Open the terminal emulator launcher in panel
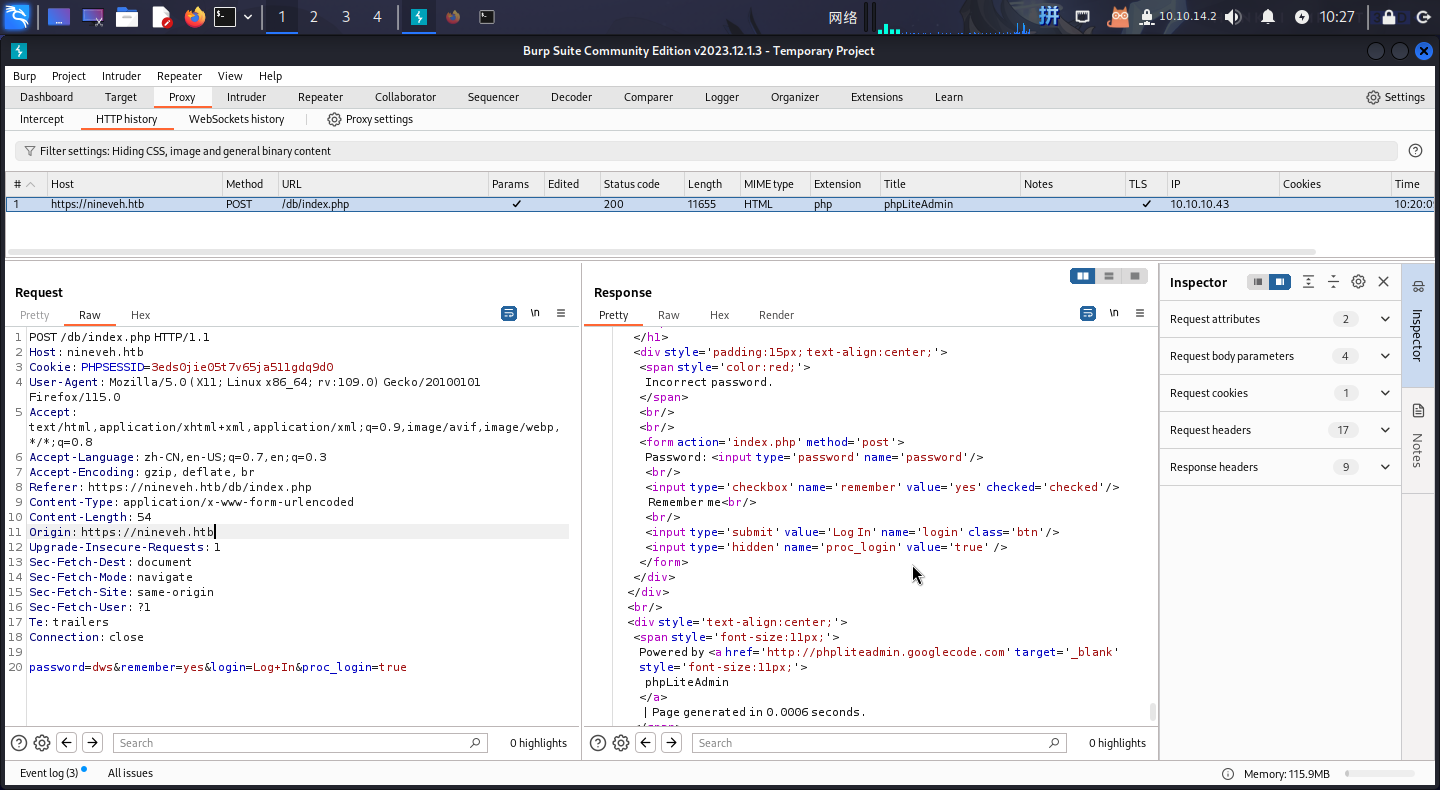This screenshot has width=1440, height=790. pos(225,16)
